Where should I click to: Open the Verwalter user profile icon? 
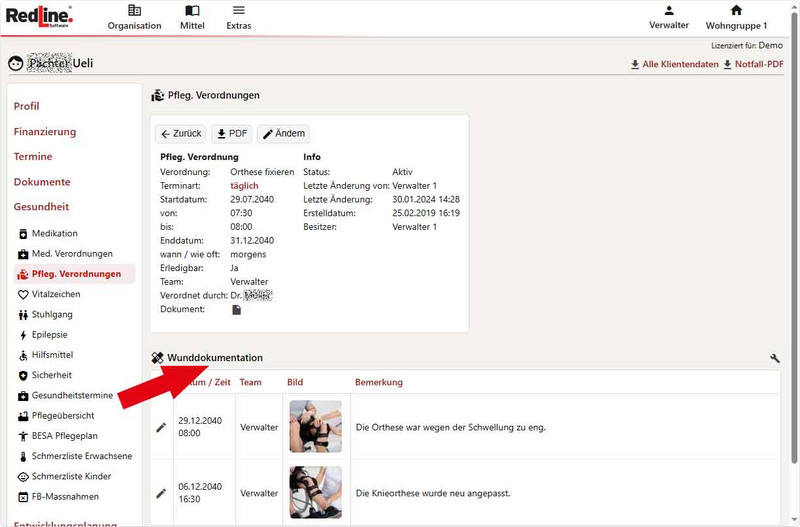coord(669,11)
